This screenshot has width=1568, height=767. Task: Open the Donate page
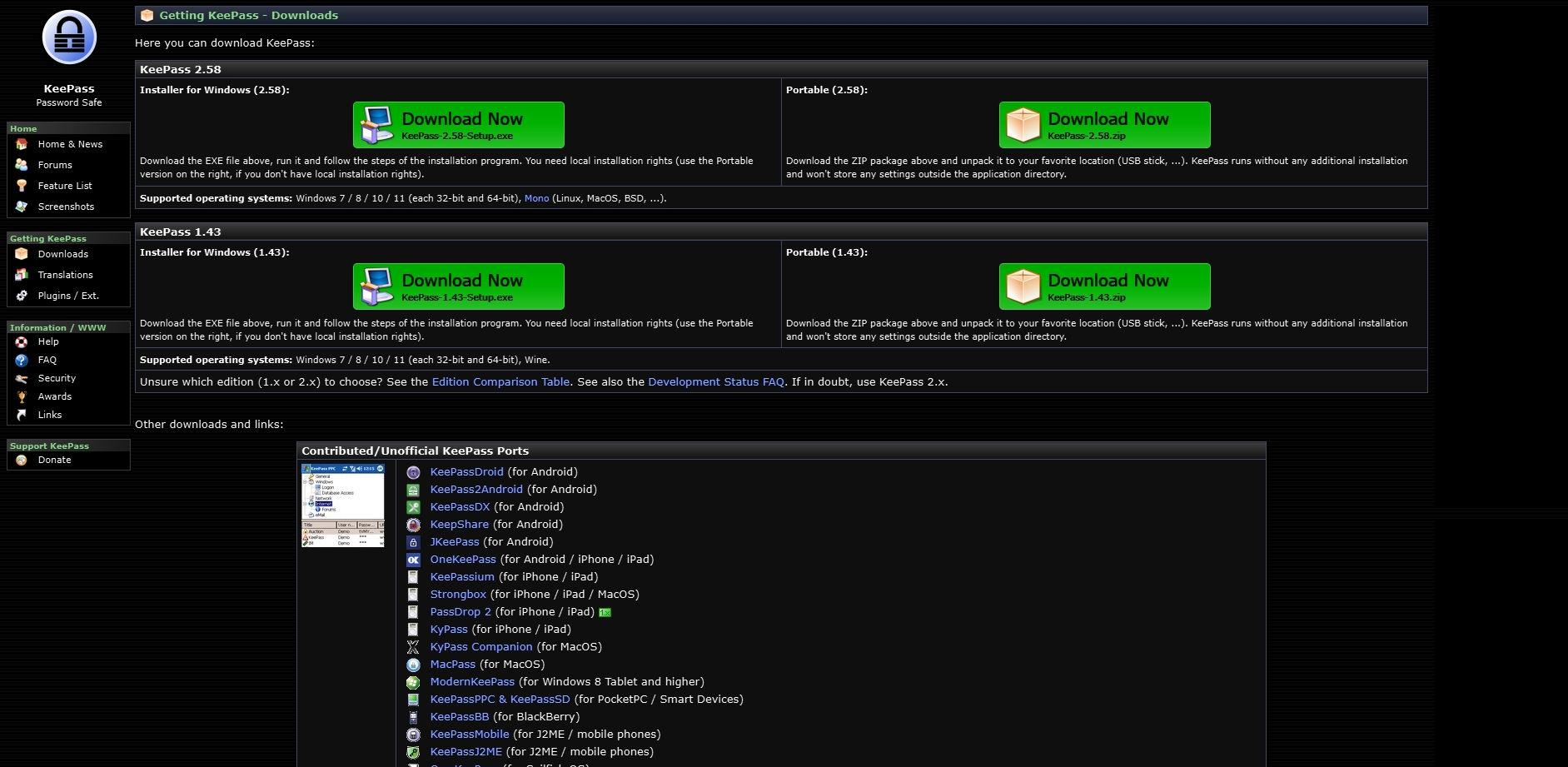pyautogui.click(x=54, y=460)
